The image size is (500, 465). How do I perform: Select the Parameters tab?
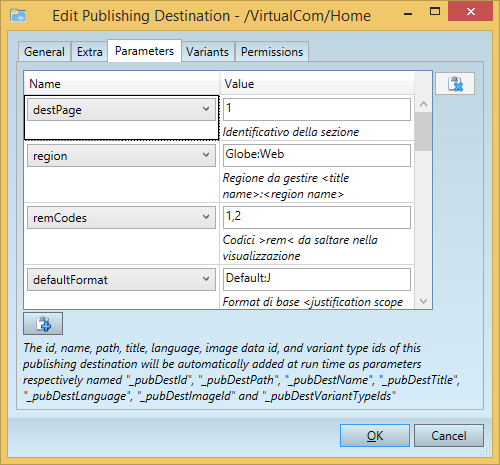click(144, 51)
